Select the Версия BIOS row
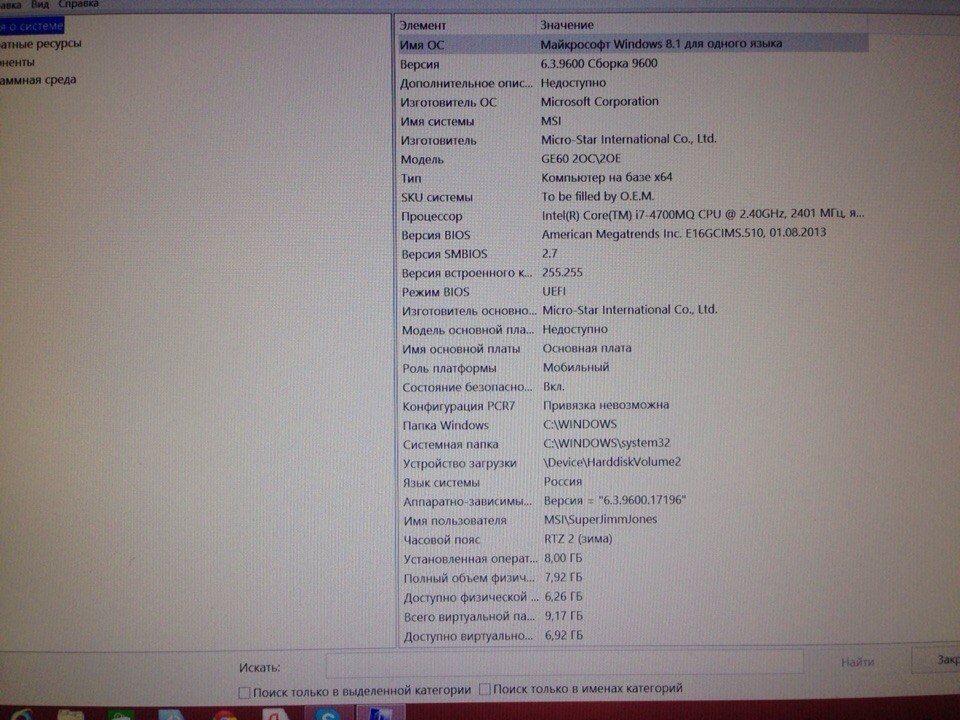 [632, 234]
